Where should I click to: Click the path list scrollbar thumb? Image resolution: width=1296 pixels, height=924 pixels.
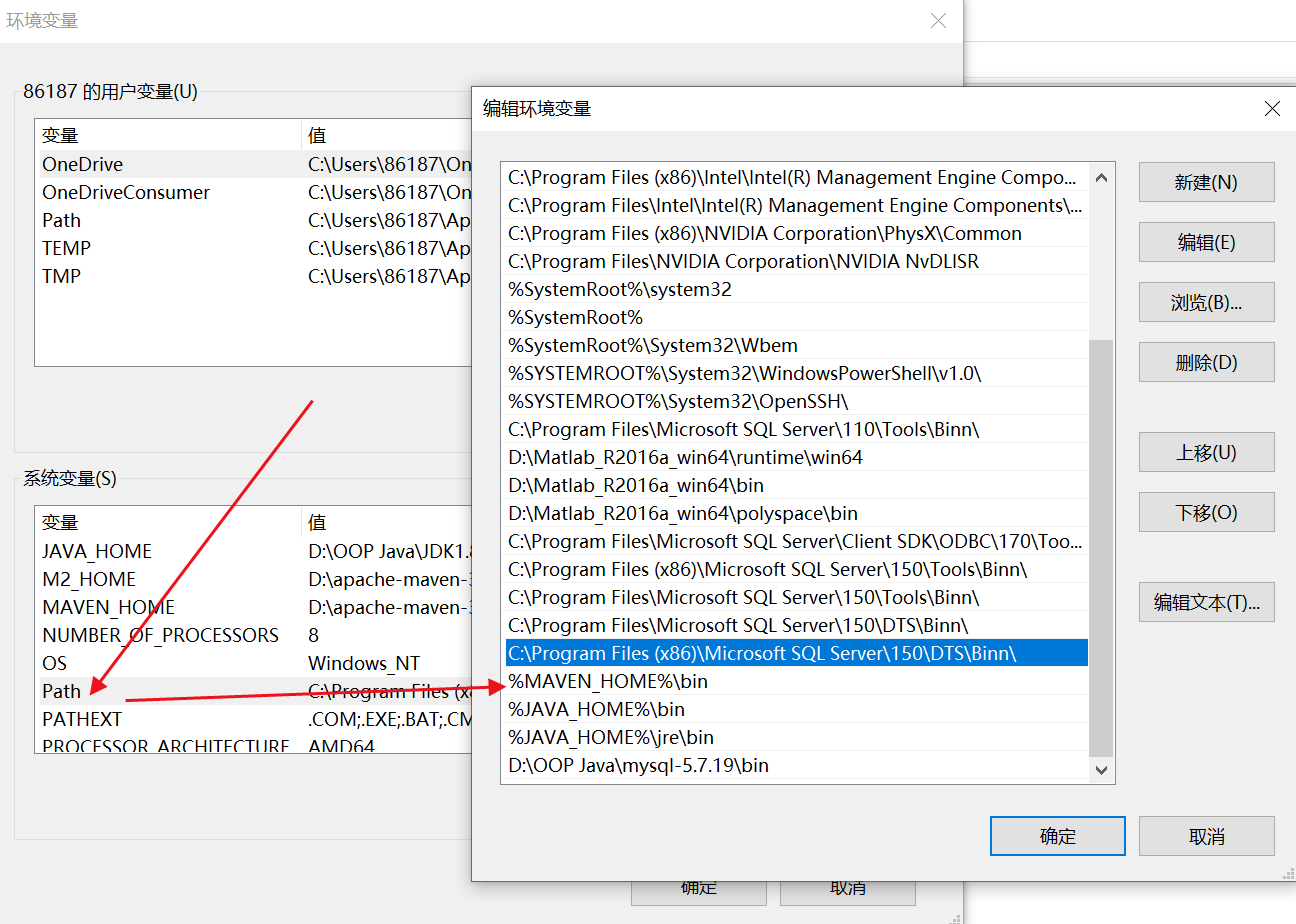pos(1101,547)
